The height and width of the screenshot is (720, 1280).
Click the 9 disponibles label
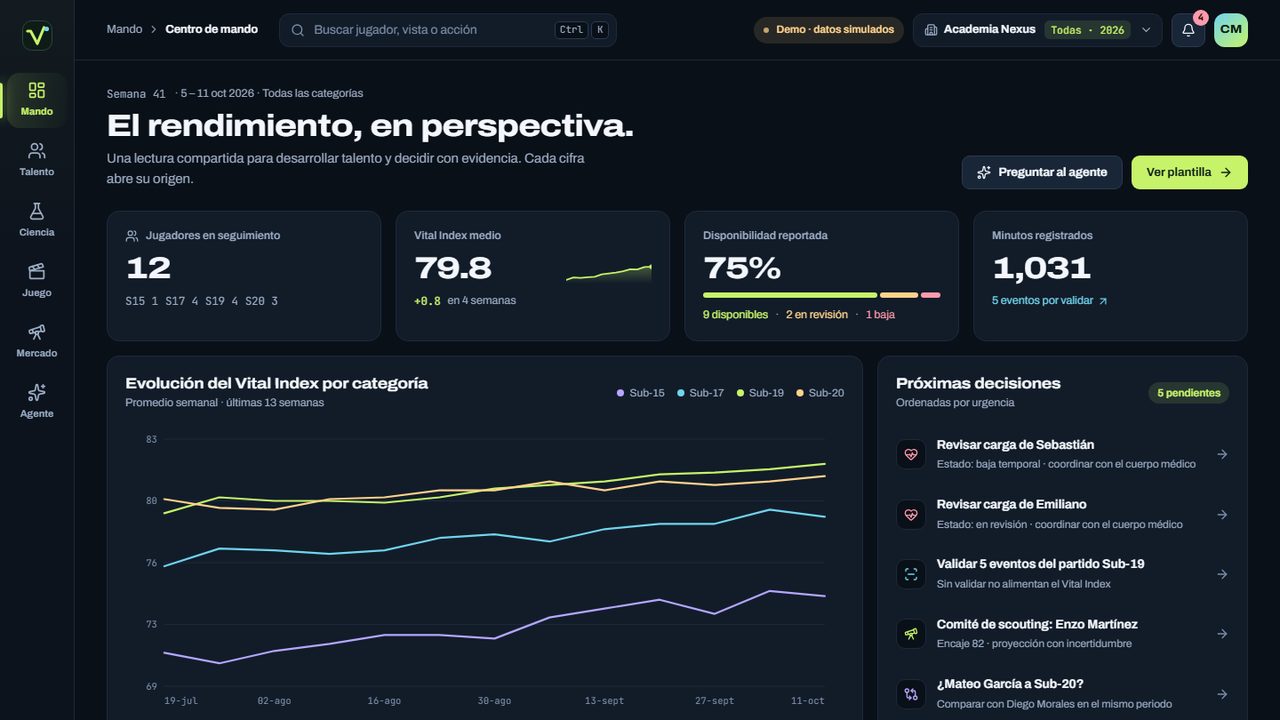[x=735, y=315]
